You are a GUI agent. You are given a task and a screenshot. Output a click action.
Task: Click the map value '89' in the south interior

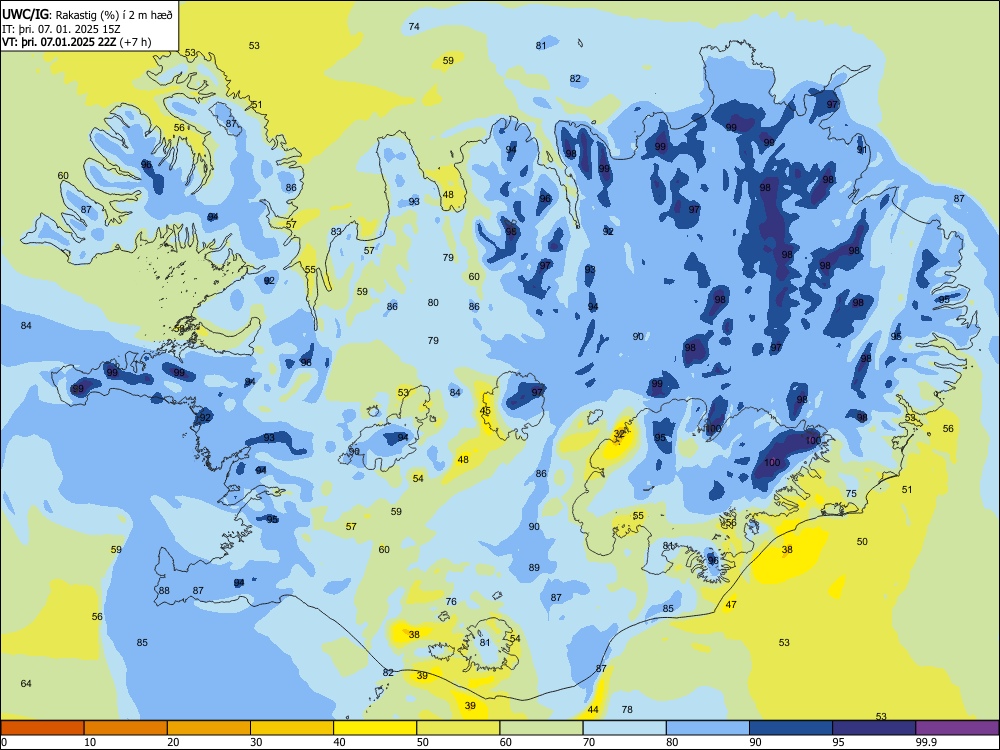[534, 568]
